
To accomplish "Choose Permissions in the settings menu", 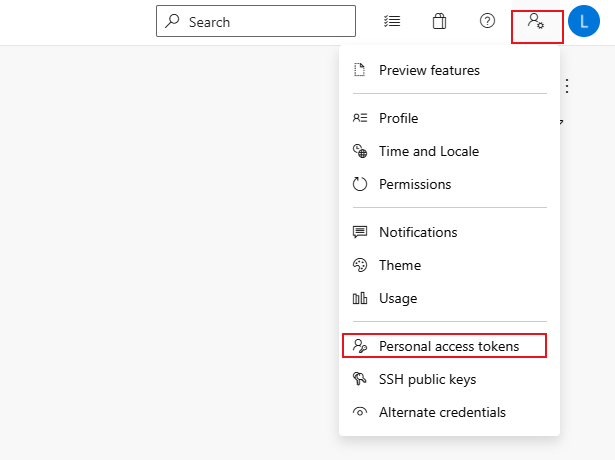I will point(414,184).
